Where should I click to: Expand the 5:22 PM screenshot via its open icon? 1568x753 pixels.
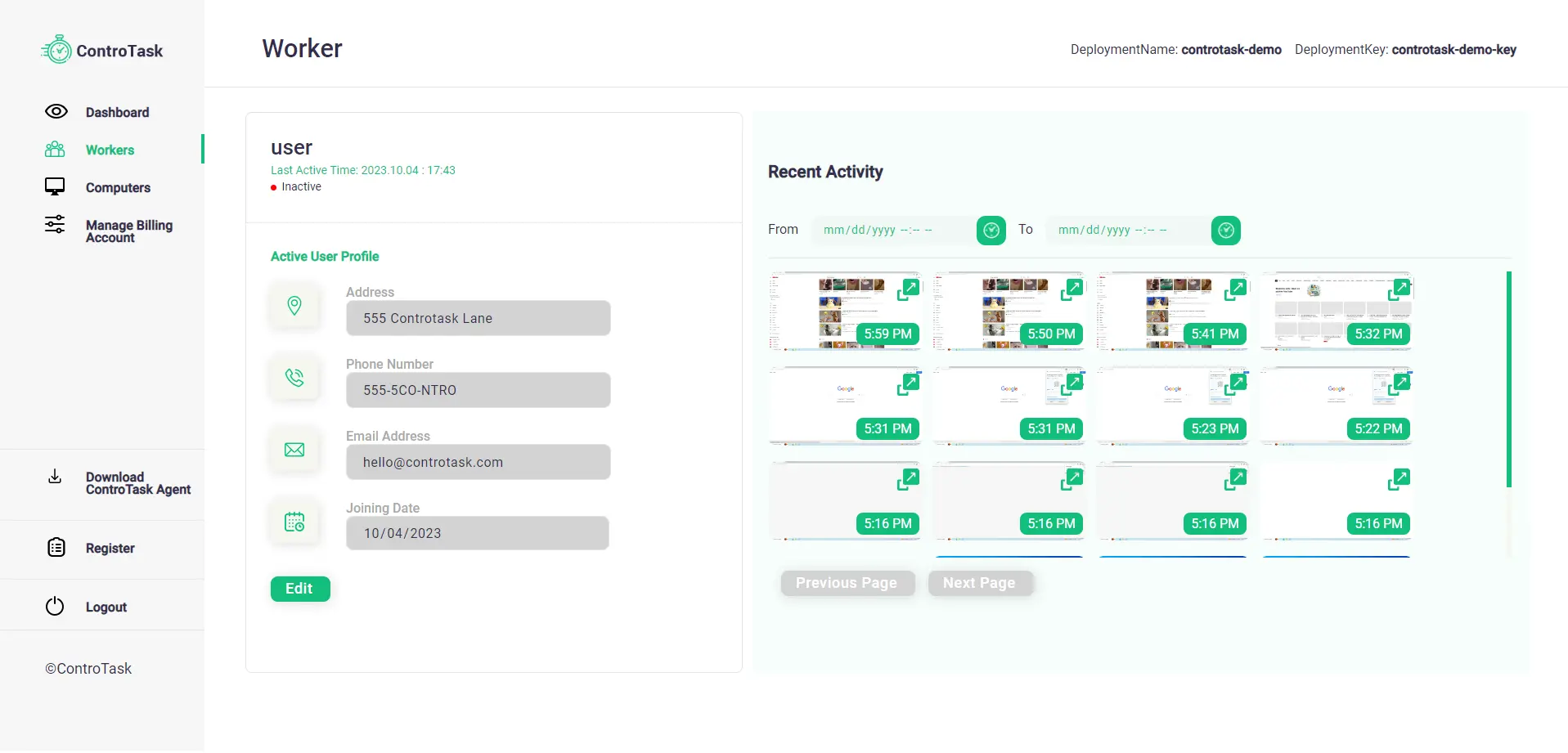point(1399,384)
